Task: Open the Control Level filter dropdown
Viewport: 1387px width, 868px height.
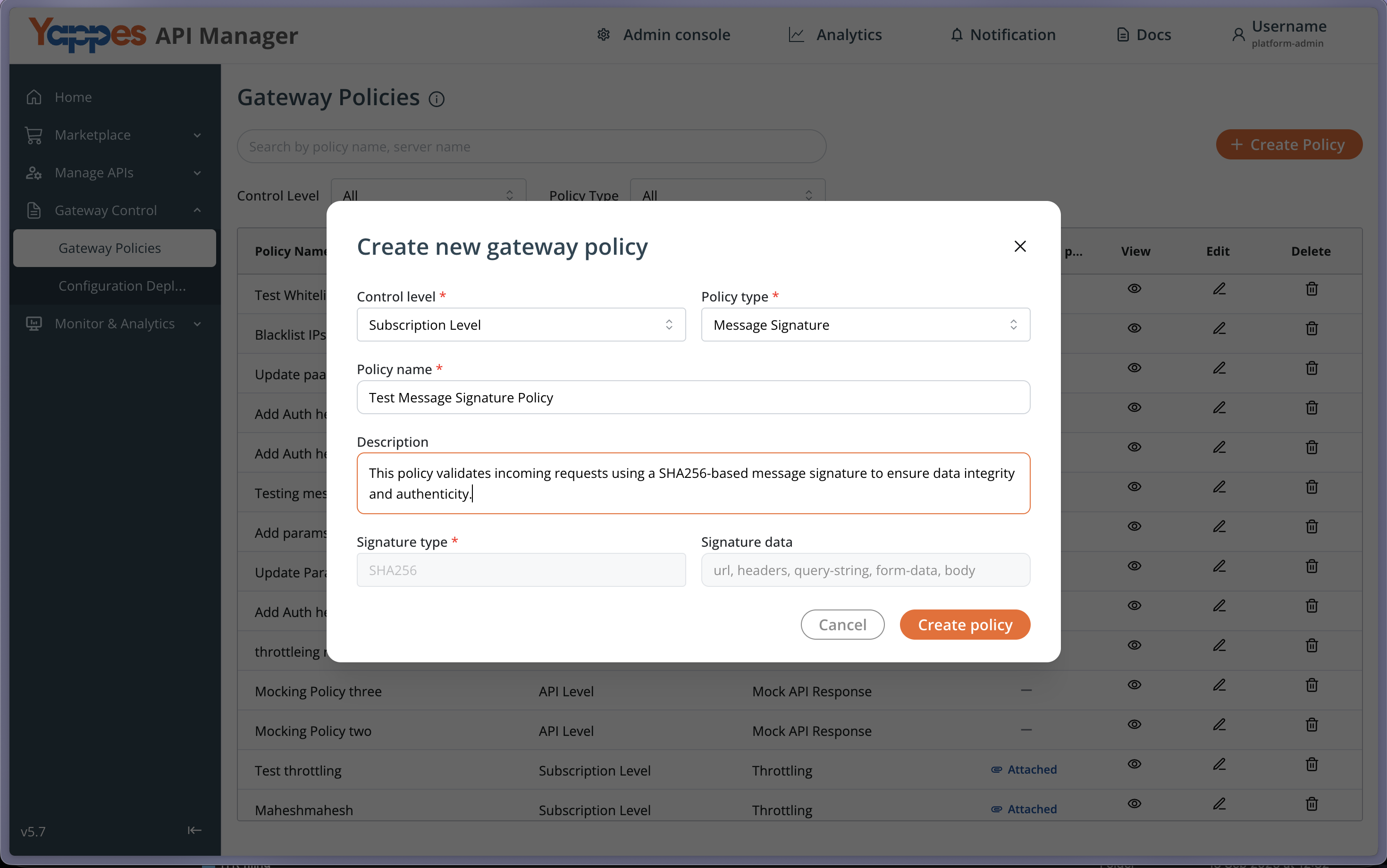Action: click(x=429, y=195)
